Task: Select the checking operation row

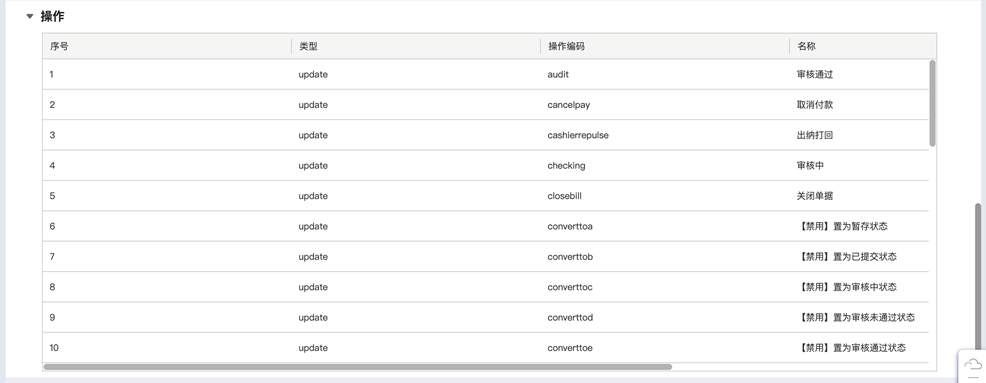Action: coord(485,165)
